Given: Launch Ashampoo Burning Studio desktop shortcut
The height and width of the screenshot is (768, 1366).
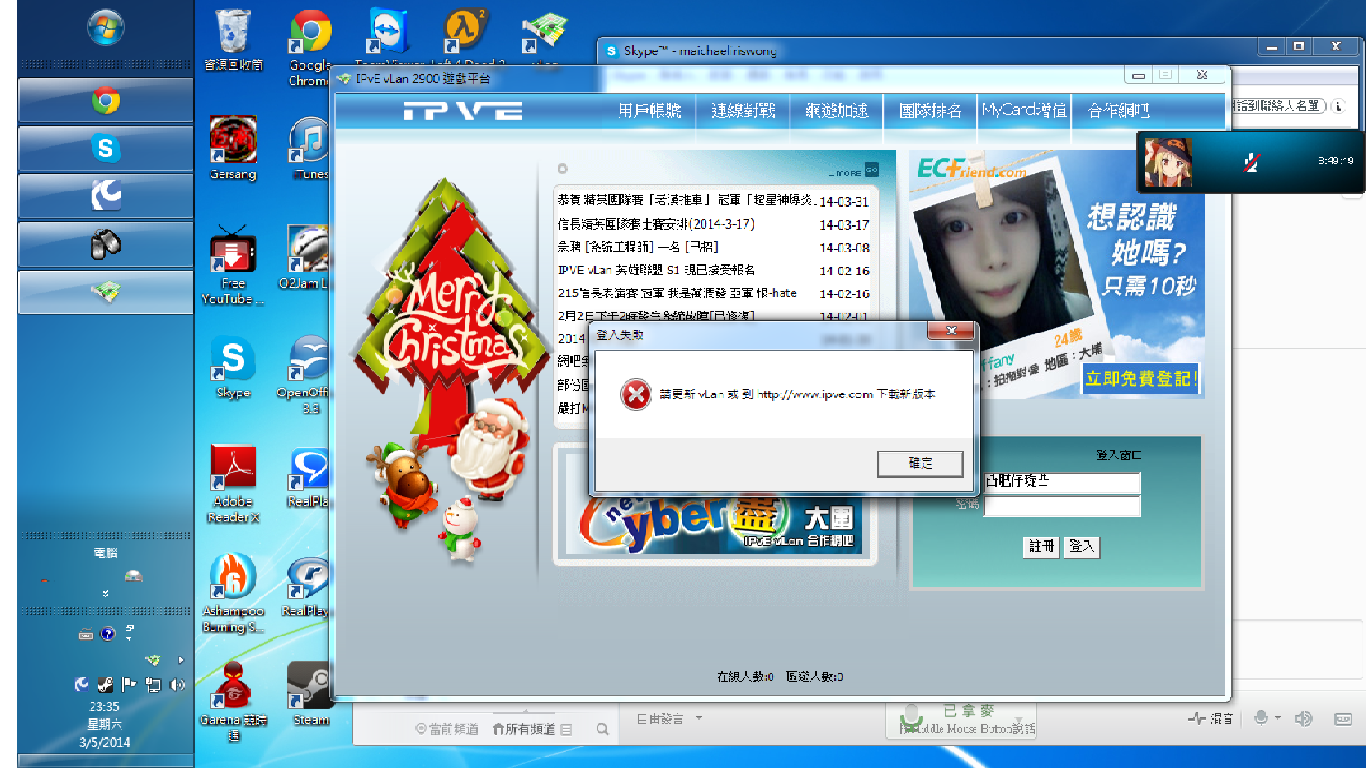Looking at the screenshot, I should (233, 594).
